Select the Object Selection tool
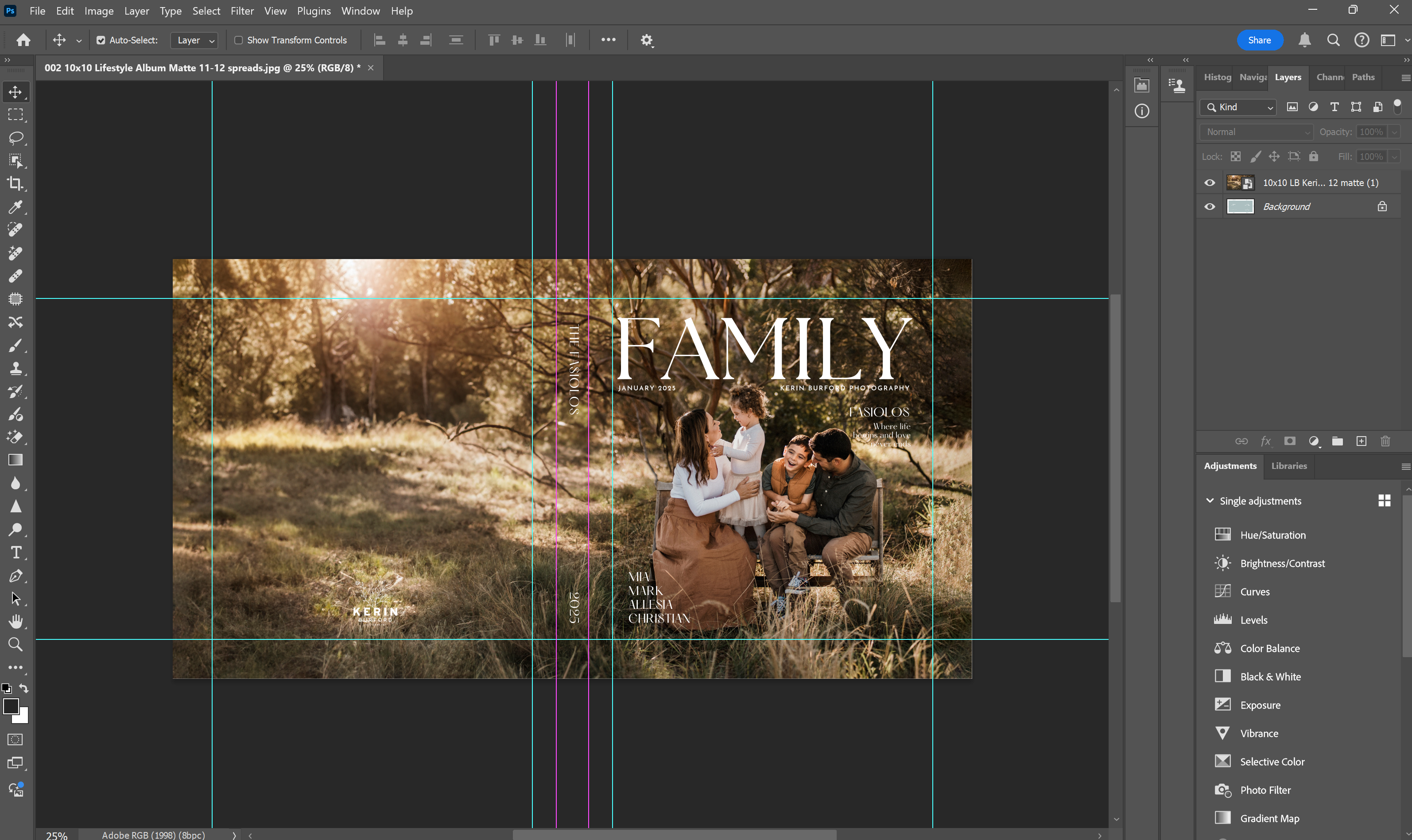 click(16, 161)
